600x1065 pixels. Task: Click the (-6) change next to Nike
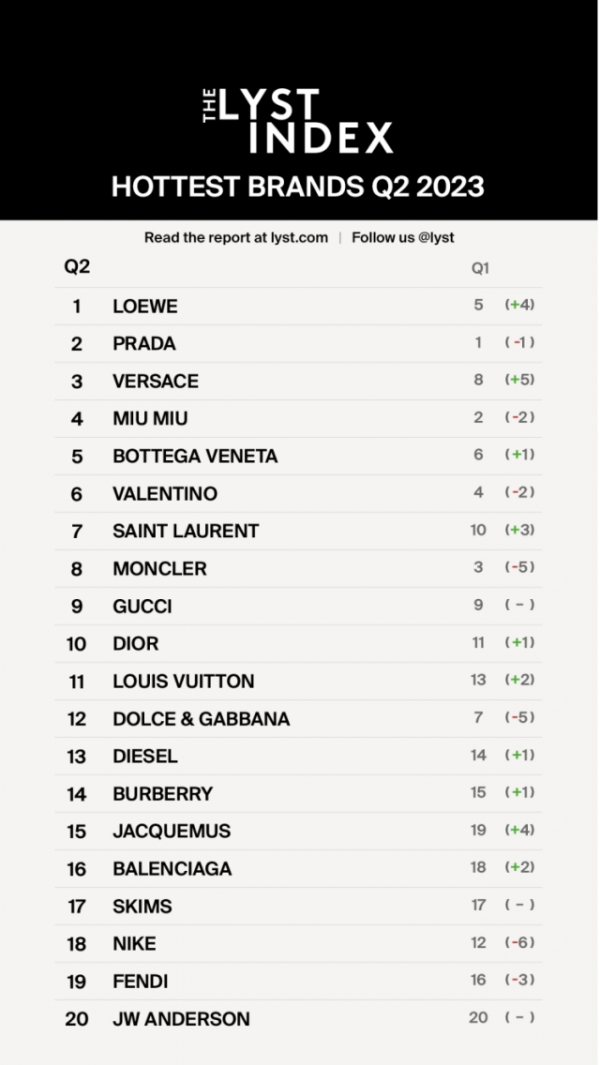click(520, 943)
